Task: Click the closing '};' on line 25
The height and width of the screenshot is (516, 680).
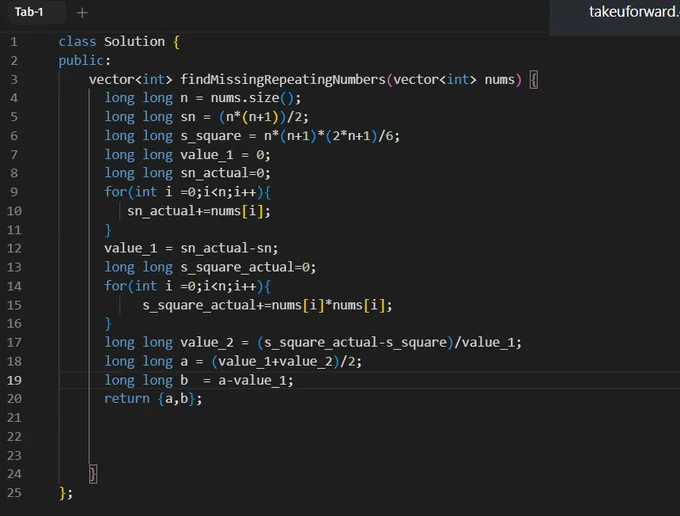Action: pos(66,493)
